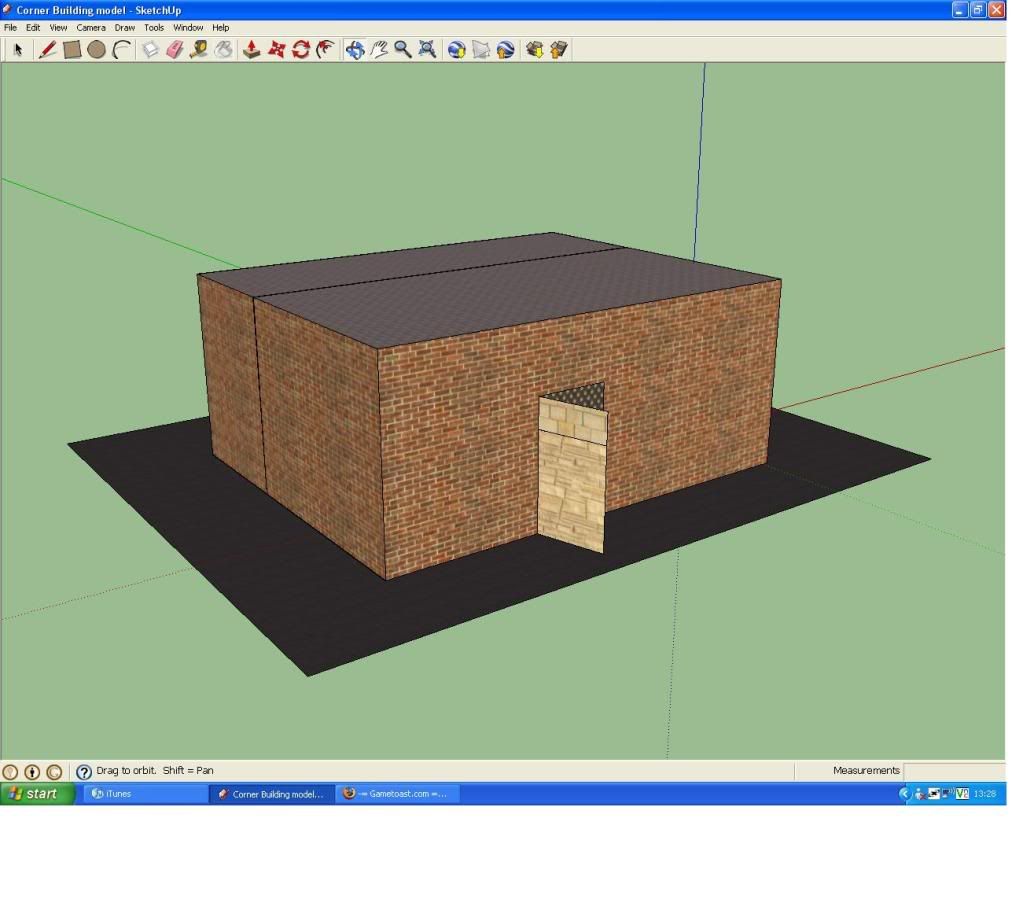Click the Share Model upload icon
Viewport: 1023px width, 899px height.
559,50
